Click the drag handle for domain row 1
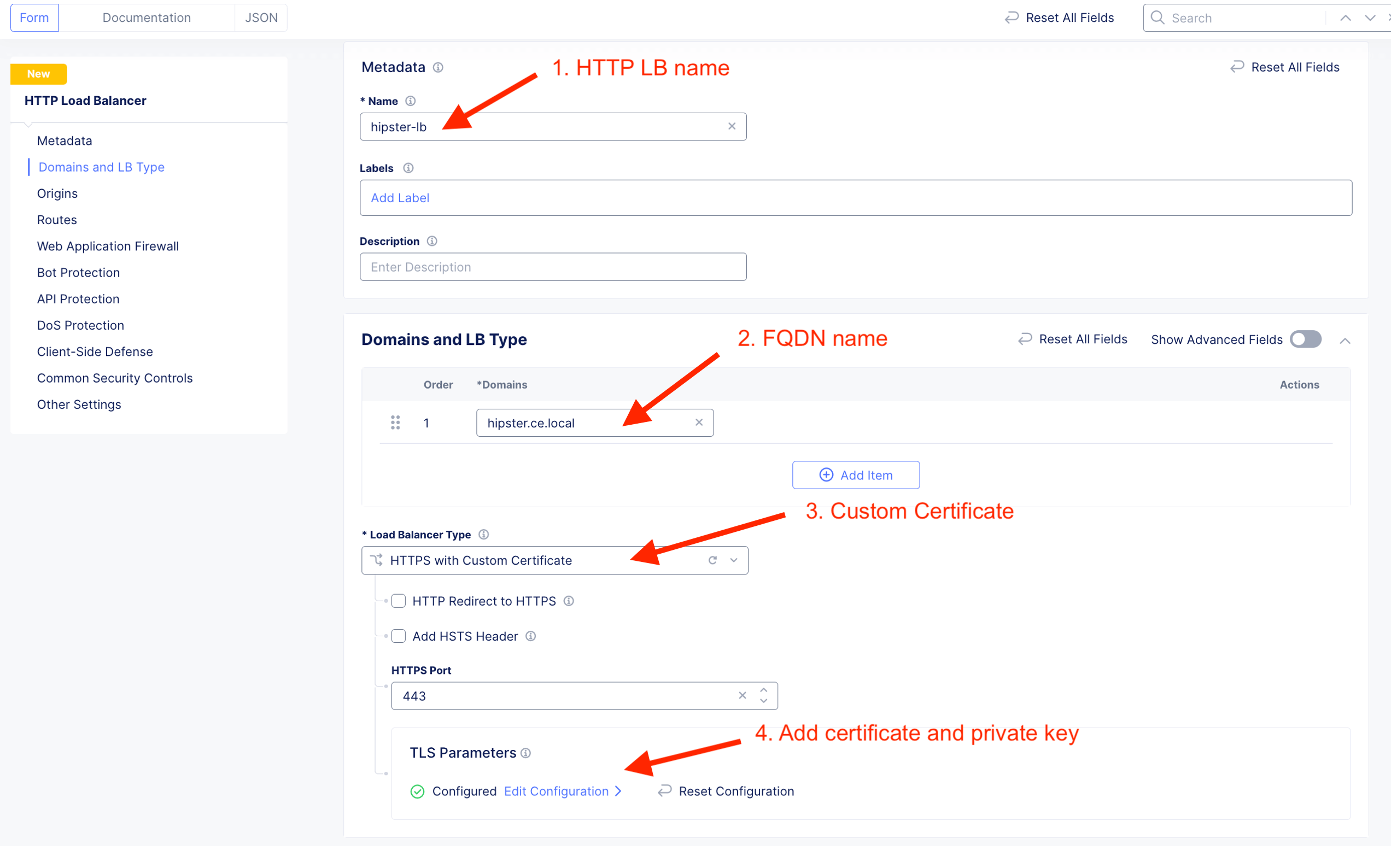 point(395,423)
